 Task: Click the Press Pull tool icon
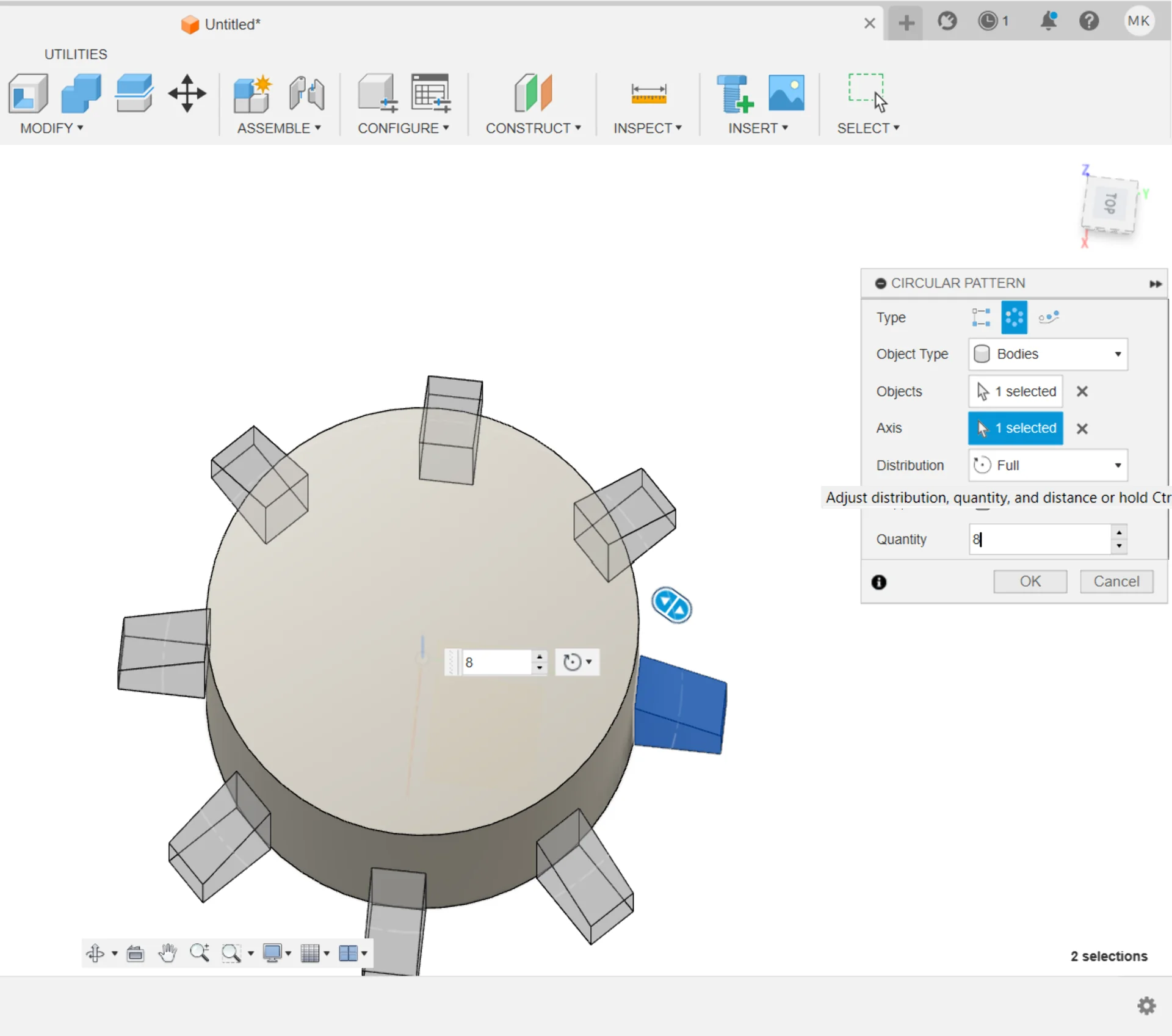28,94
